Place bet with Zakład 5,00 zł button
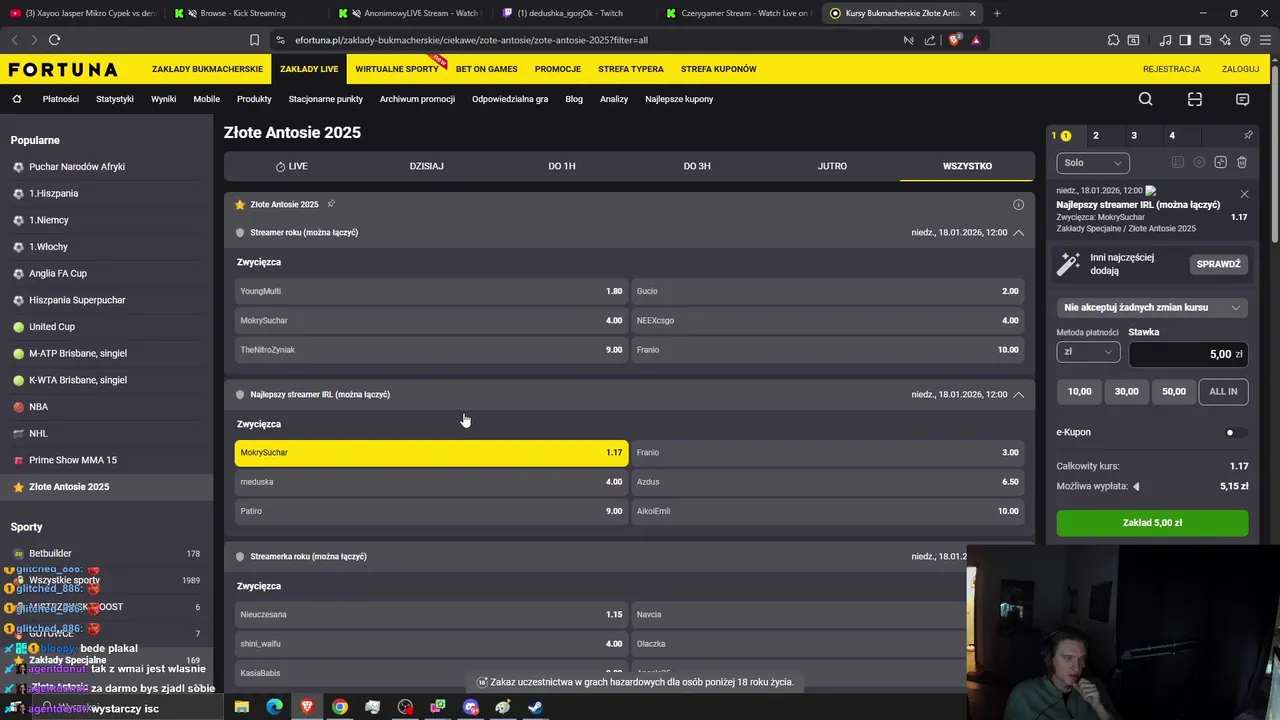1280x720 pixels. point(1152,523)
